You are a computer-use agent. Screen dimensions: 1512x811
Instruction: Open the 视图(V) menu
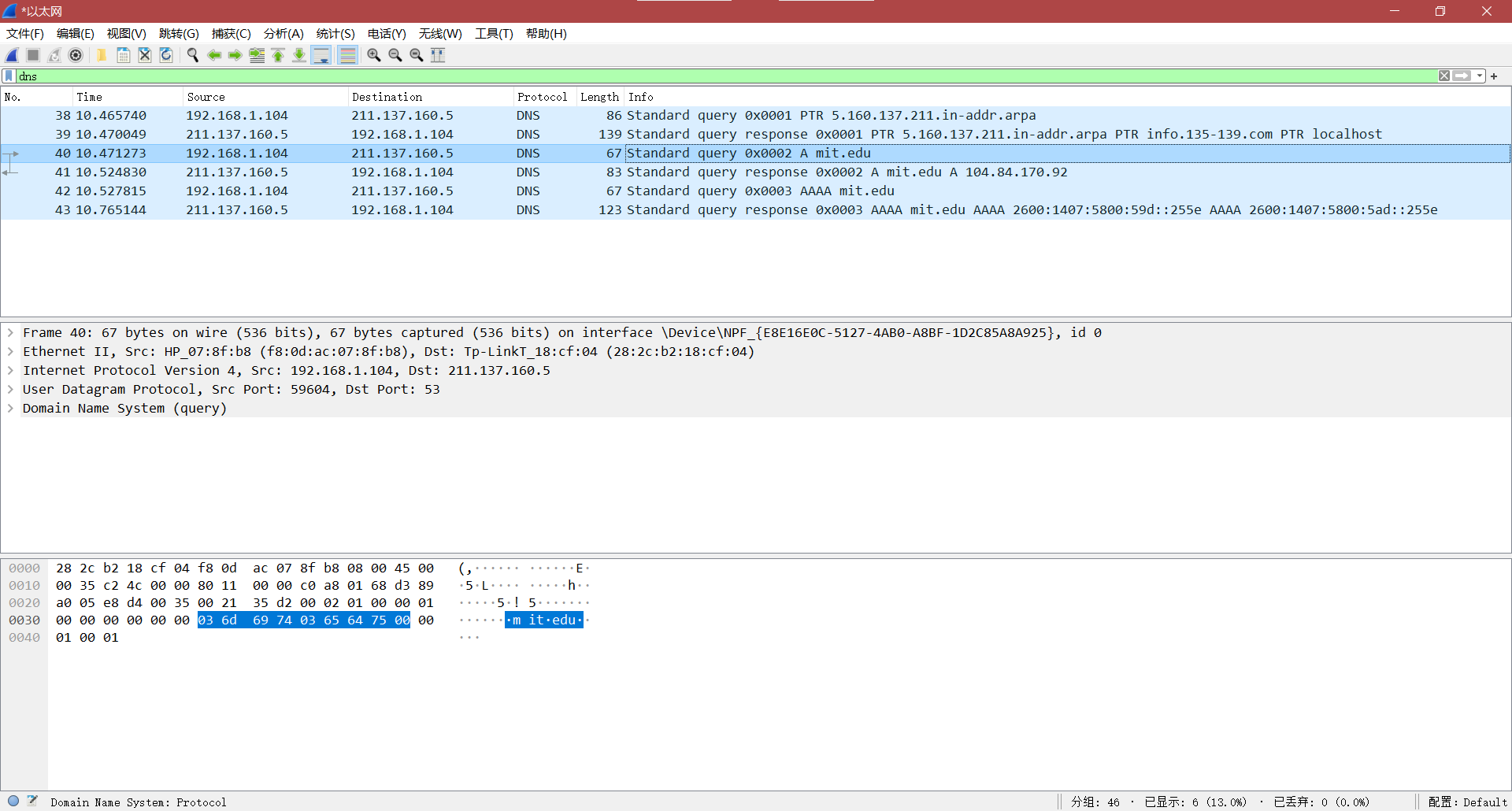[x=127, y=34]
